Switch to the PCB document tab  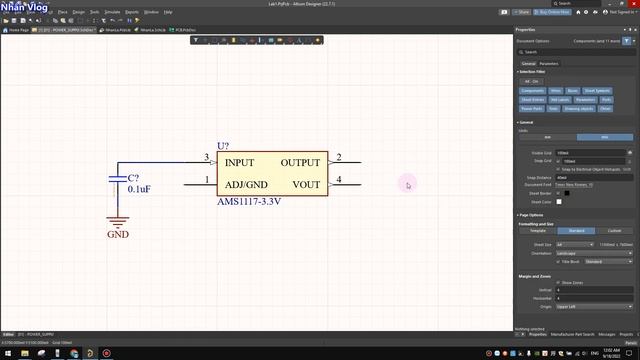tap(182, 30)
